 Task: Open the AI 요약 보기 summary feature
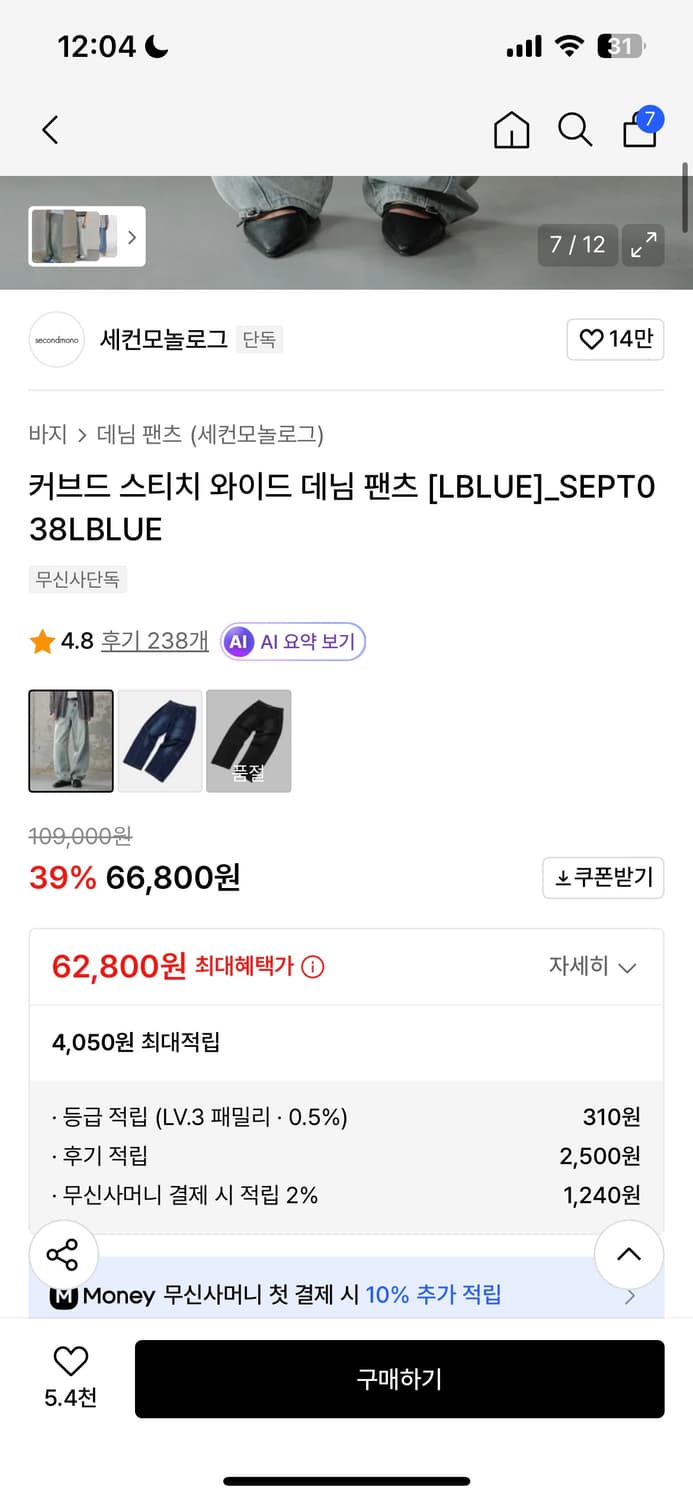[x=292, y=641]
